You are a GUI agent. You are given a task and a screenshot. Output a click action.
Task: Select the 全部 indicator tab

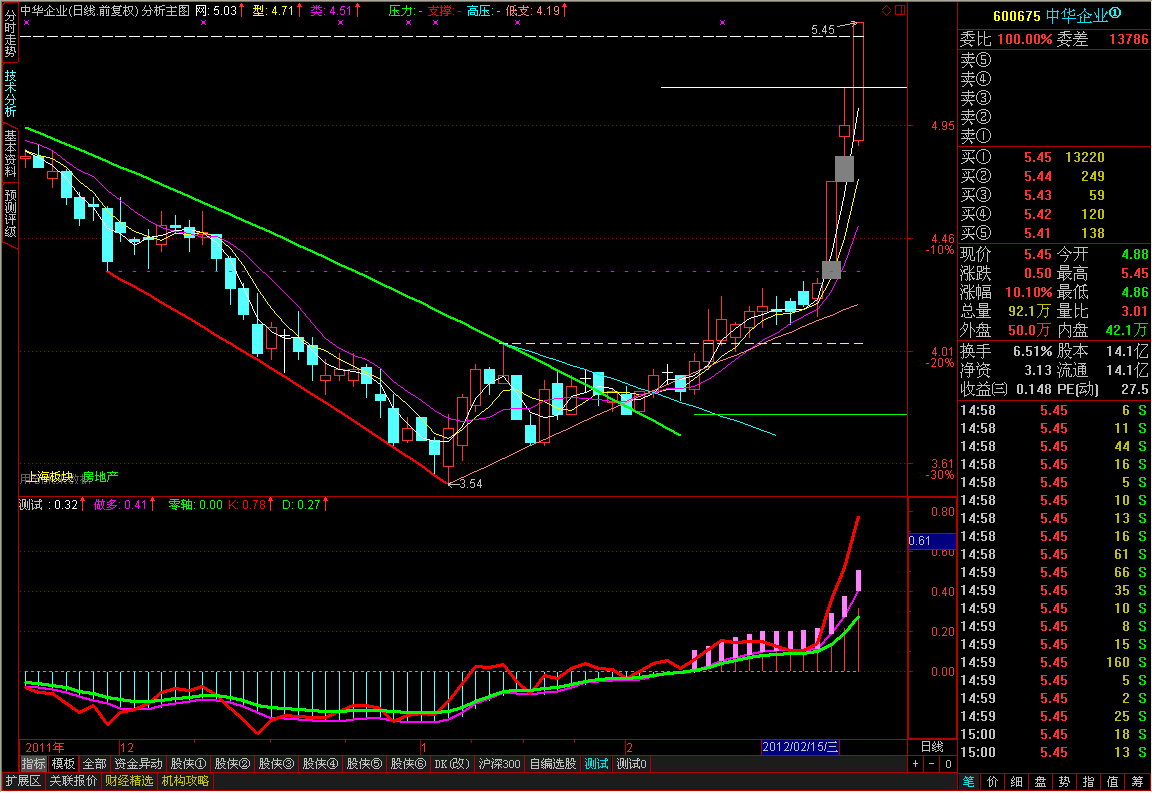point(94,764)
